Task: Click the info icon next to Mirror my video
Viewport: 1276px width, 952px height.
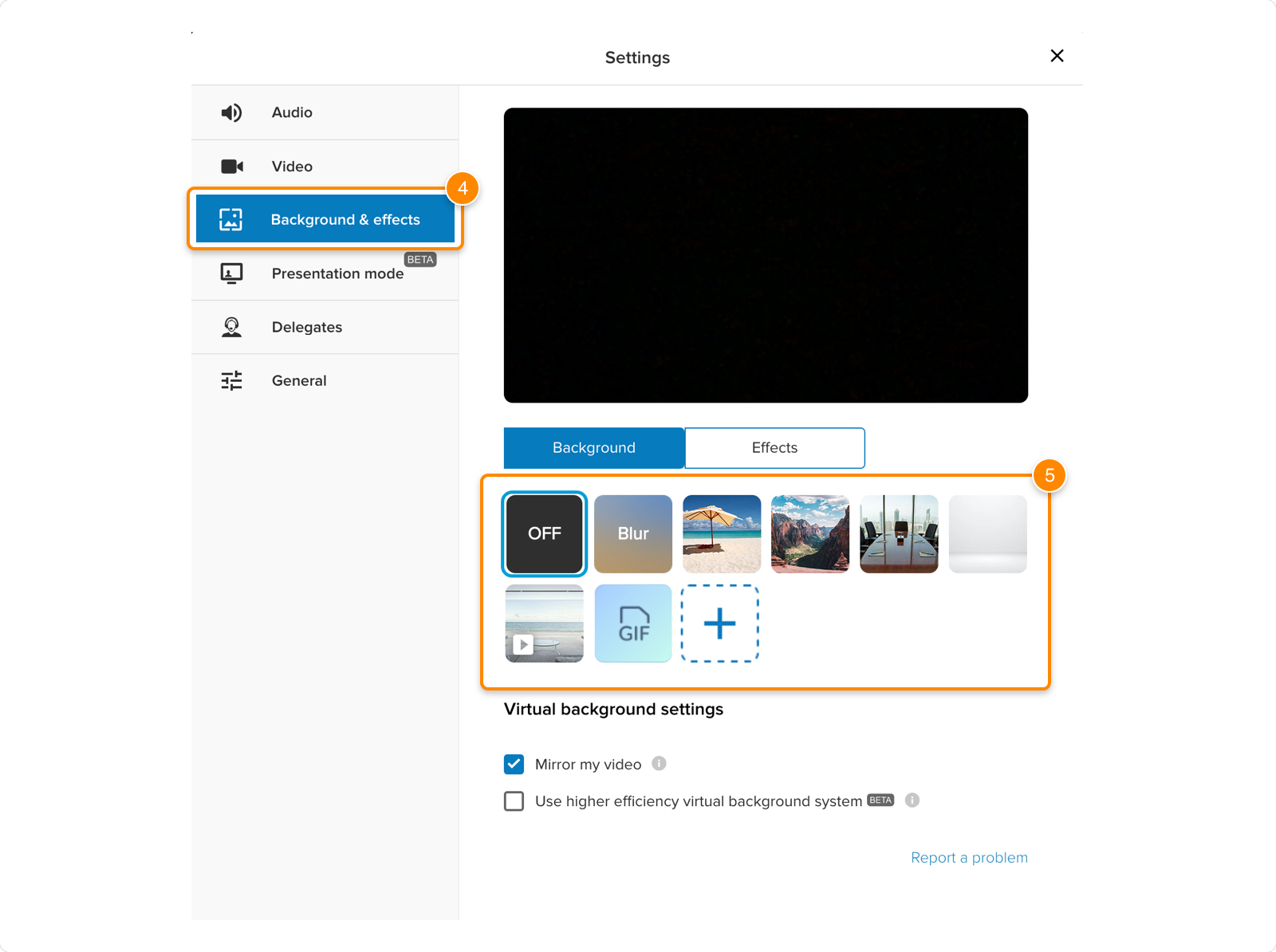Action: coord(659,764)
